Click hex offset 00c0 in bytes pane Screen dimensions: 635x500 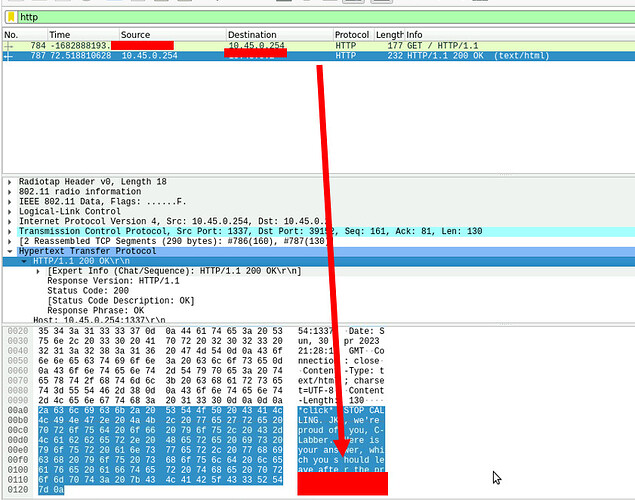pos(18,430)
